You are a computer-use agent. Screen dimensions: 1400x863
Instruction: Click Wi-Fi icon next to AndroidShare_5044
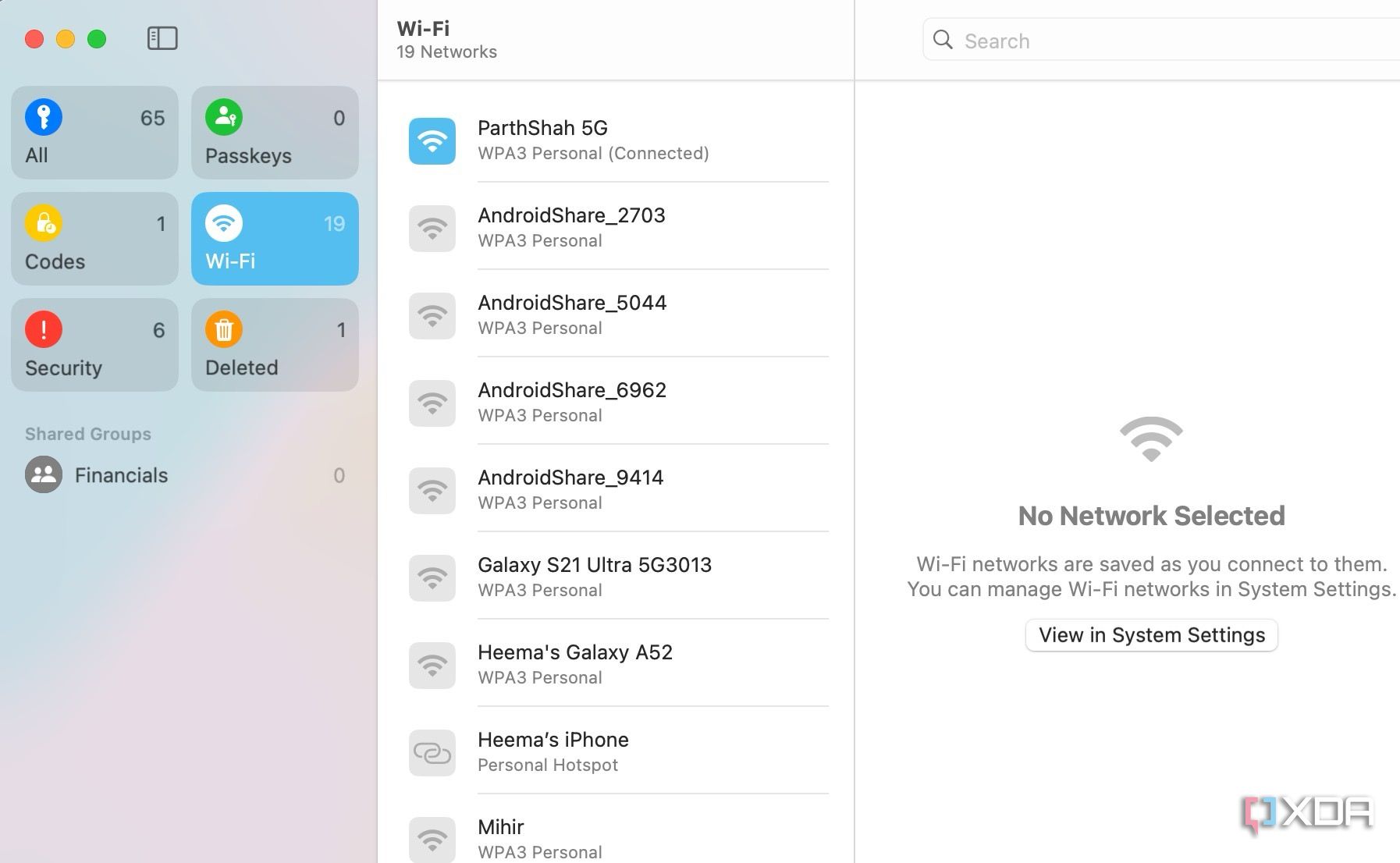coord(432,316)
